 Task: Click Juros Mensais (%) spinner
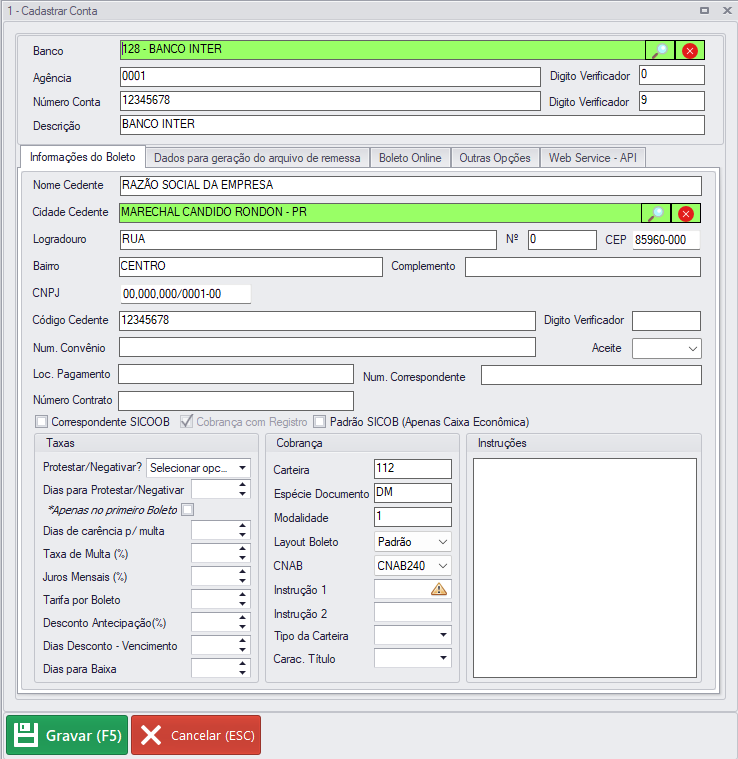(221, 577)
